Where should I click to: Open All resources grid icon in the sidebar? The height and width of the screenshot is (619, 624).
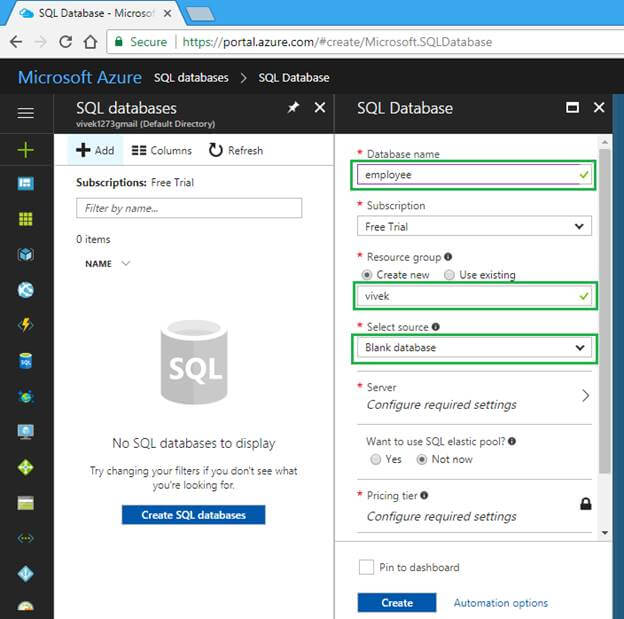click(x=26, y=219)
